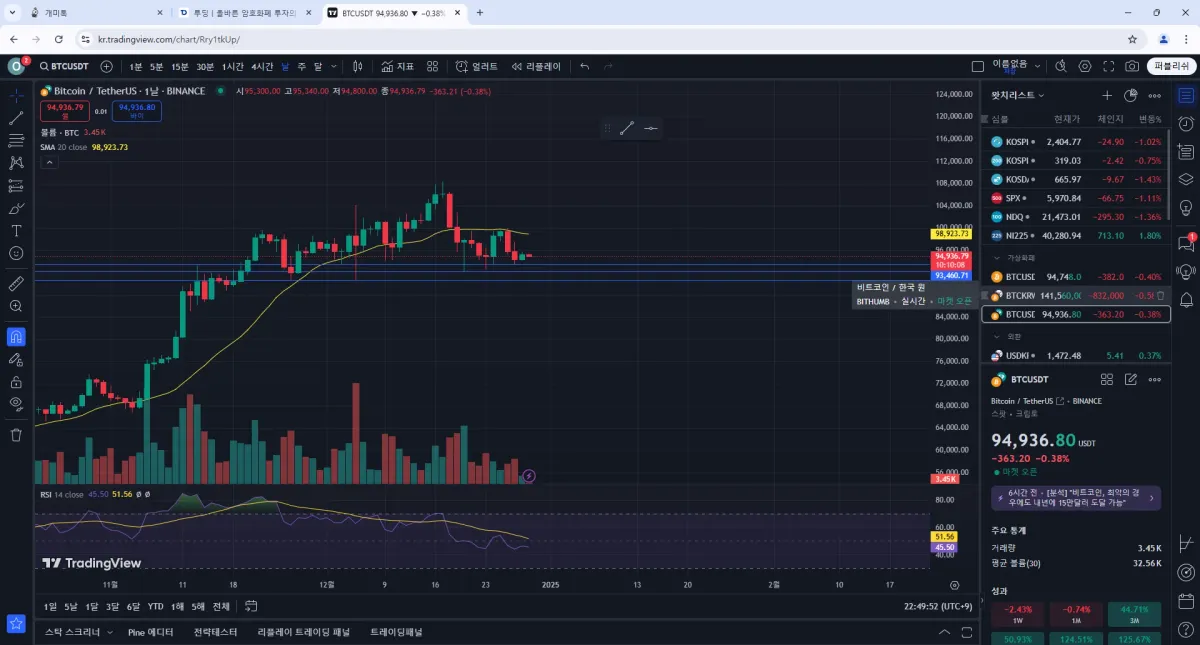Viewport: 1200px width, 645px height.
Task: Select the brush drawing tool
Action: pyautogui.click(x=16, y=209)
